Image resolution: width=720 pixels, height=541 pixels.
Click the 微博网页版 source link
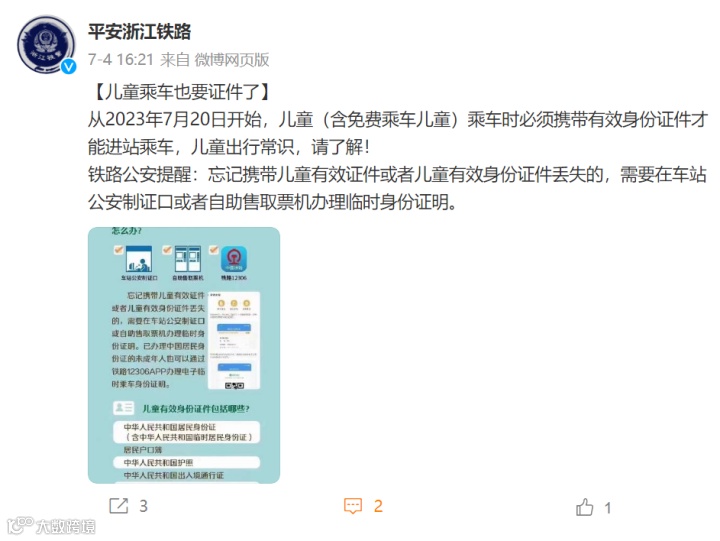pyautogui.click(x=232, y=60)
